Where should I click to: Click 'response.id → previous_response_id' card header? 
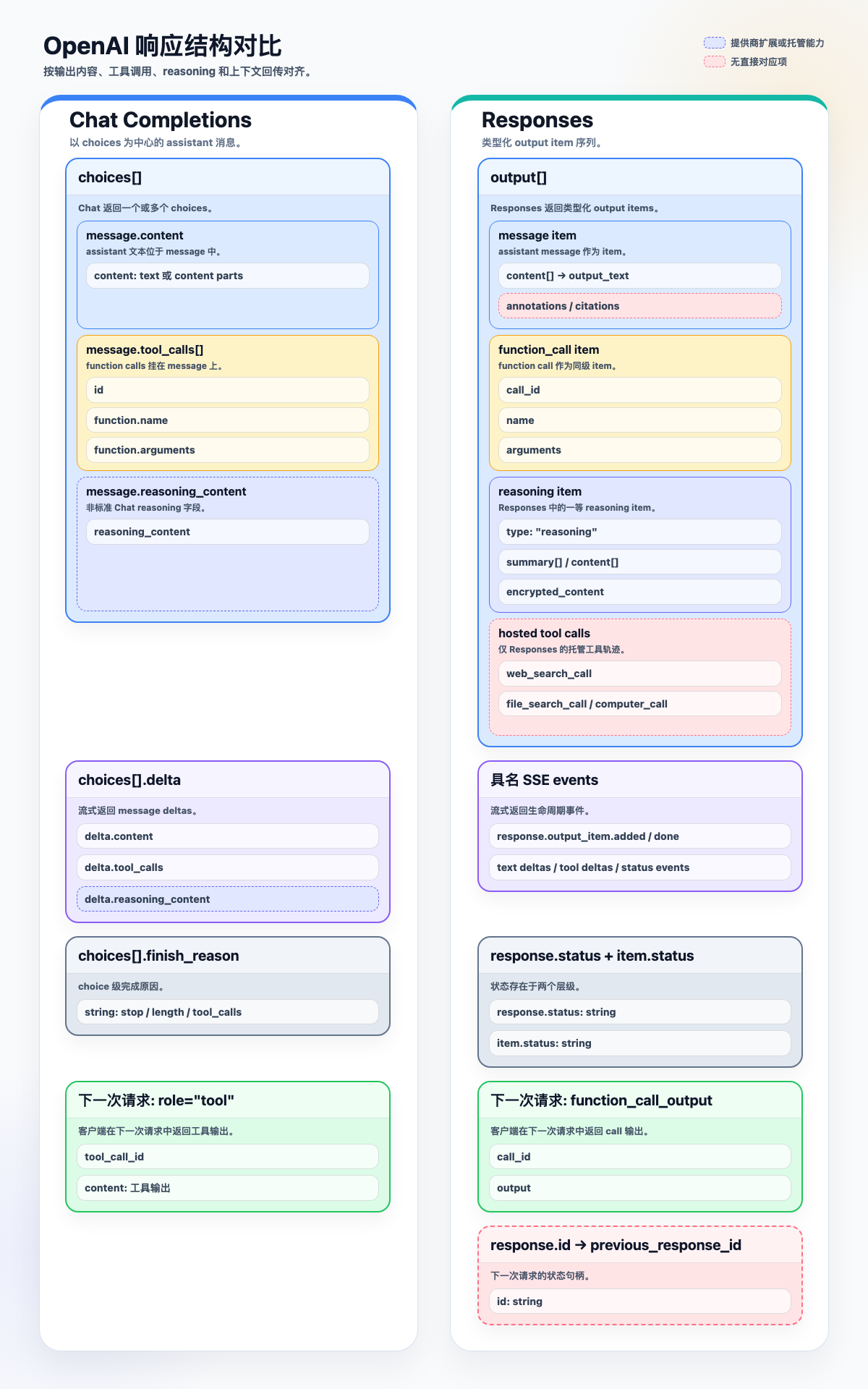[x=640, y=1245]
